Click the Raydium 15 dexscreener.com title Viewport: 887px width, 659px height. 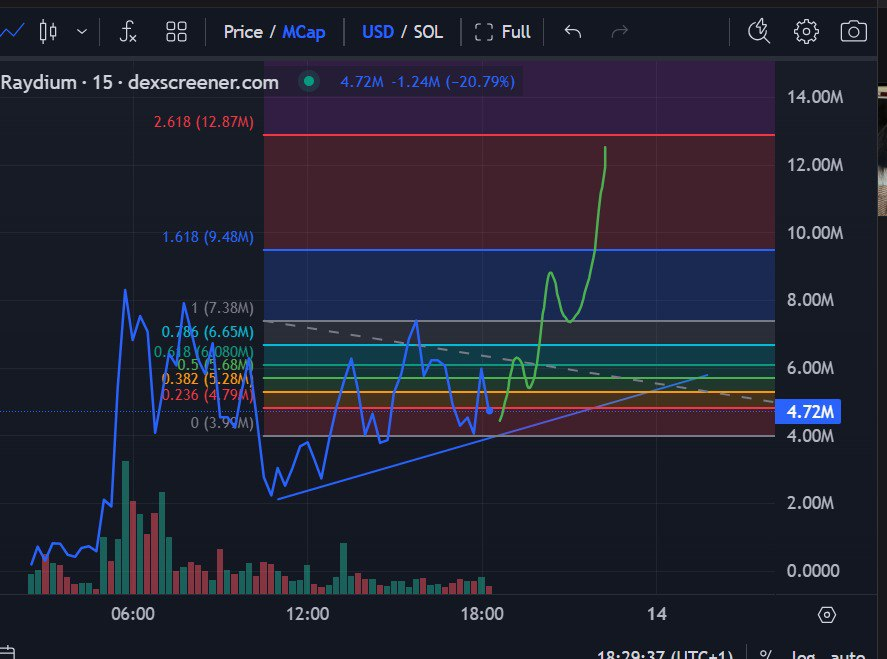click(x=140, y=83)
